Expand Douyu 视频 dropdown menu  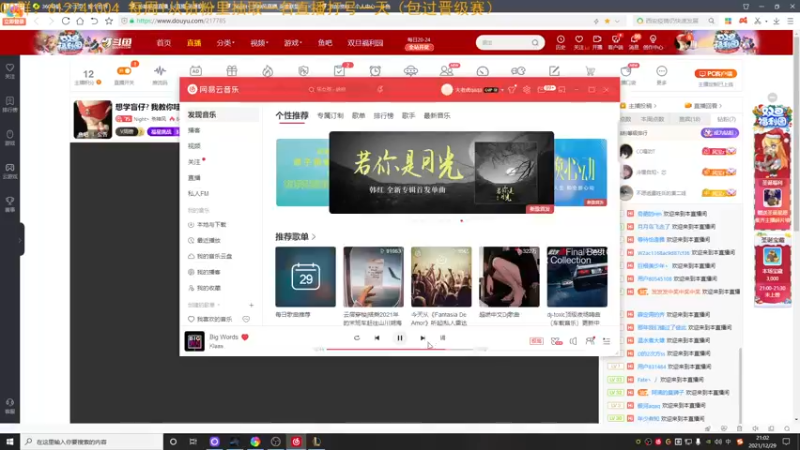[x=259, y=43]
